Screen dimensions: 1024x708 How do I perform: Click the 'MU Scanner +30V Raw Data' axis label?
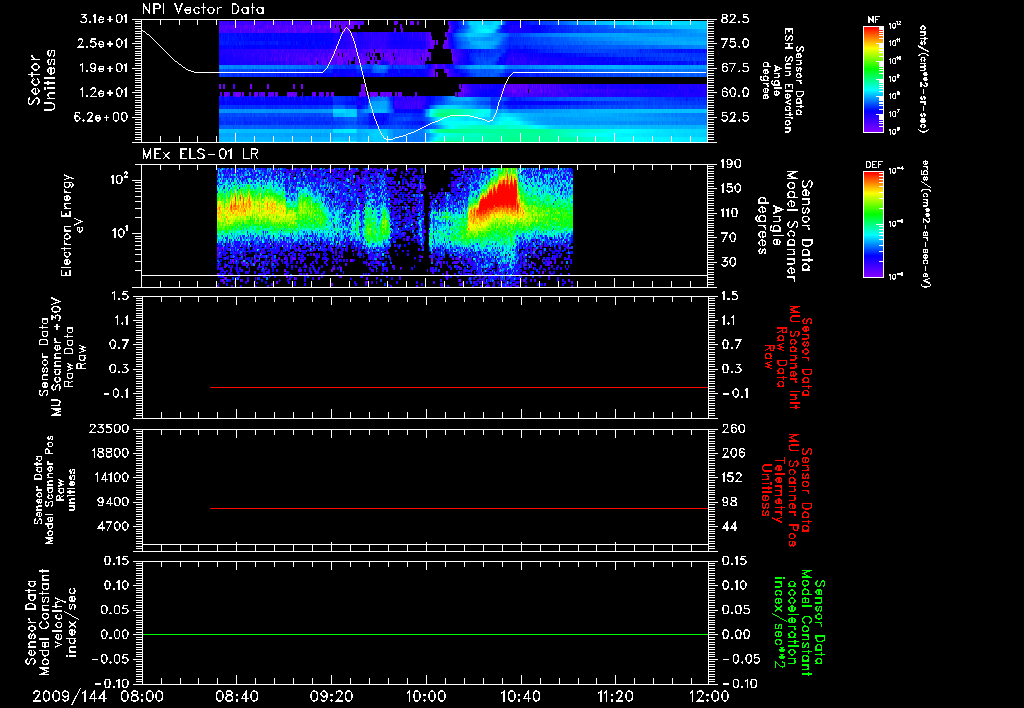tap(63, 357)
